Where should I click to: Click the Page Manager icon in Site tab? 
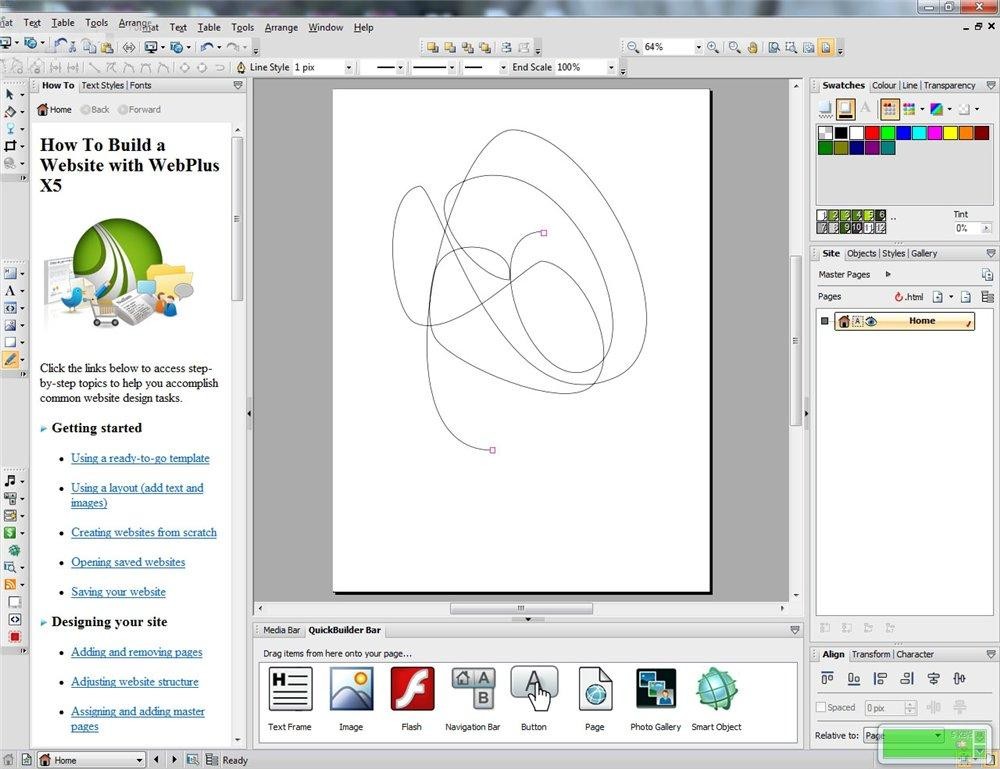tap(987, 297)
